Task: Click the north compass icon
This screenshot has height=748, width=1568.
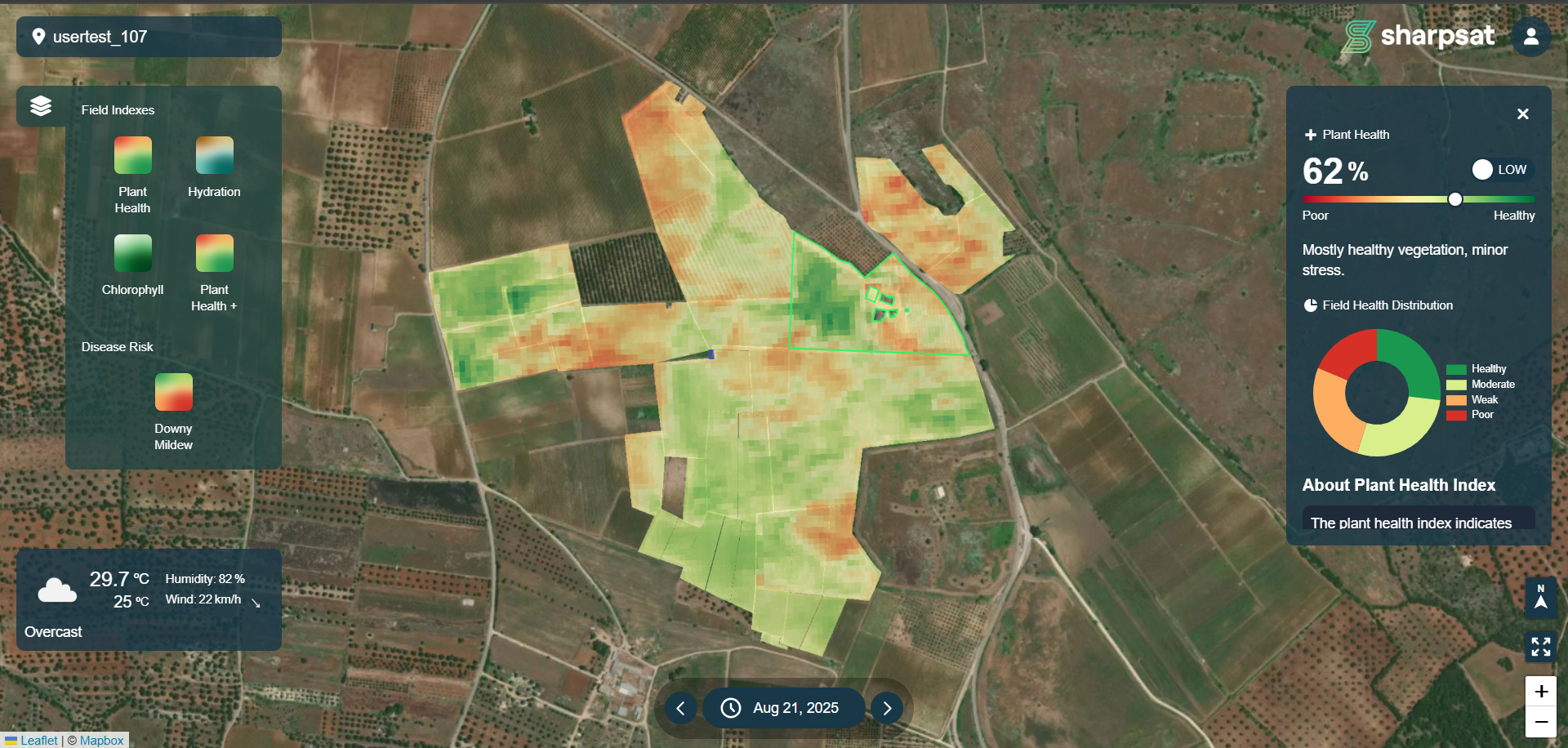Action: (x=1540, y=597)
